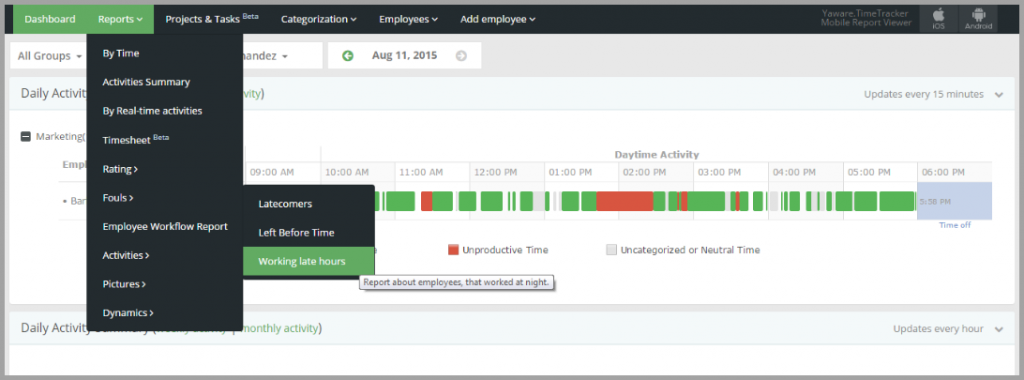Open the Add employee dropdown
The height and width of the screenshot is (380, 1024).
498,19
